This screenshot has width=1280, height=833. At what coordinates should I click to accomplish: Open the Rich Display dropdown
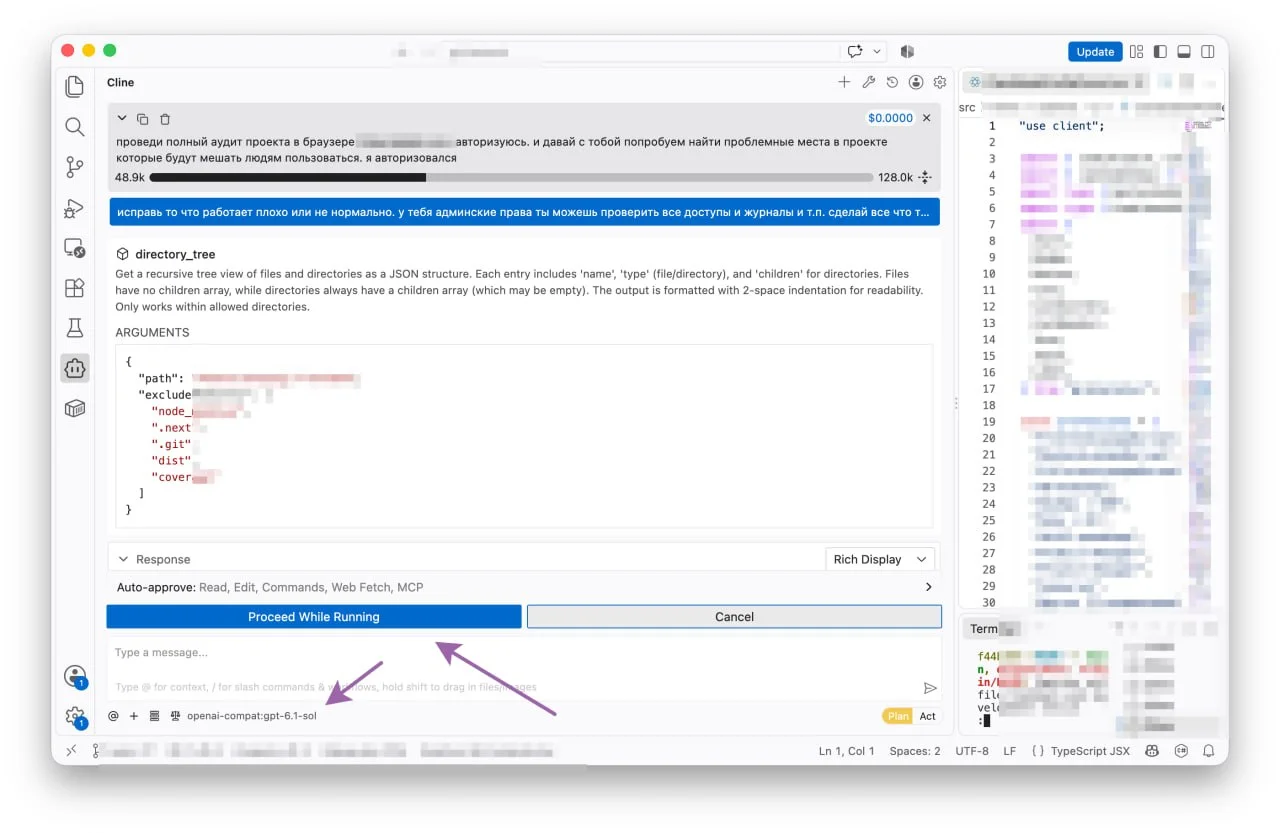tap(881, 559)
